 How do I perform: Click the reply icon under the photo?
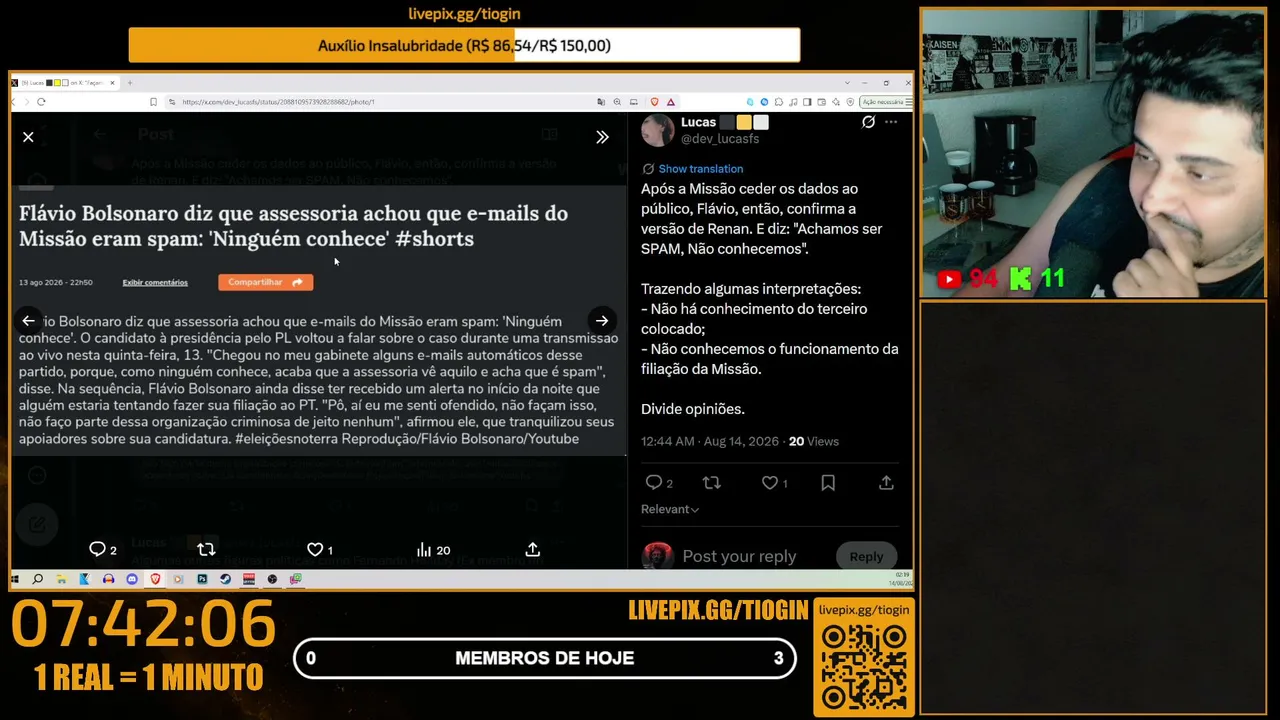pos(97,549)
